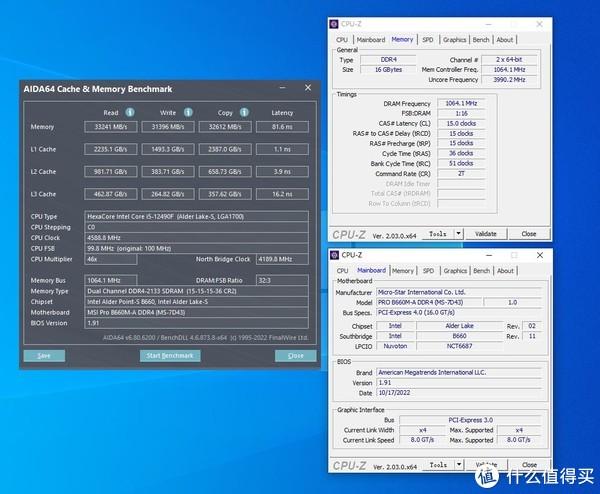Click Memory Write value 31396 MB/s

pos(168,127)
